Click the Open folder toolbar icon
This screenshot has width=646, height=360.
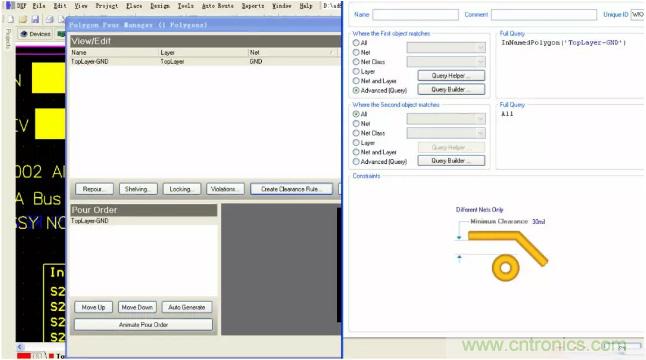tap(23, 19)
